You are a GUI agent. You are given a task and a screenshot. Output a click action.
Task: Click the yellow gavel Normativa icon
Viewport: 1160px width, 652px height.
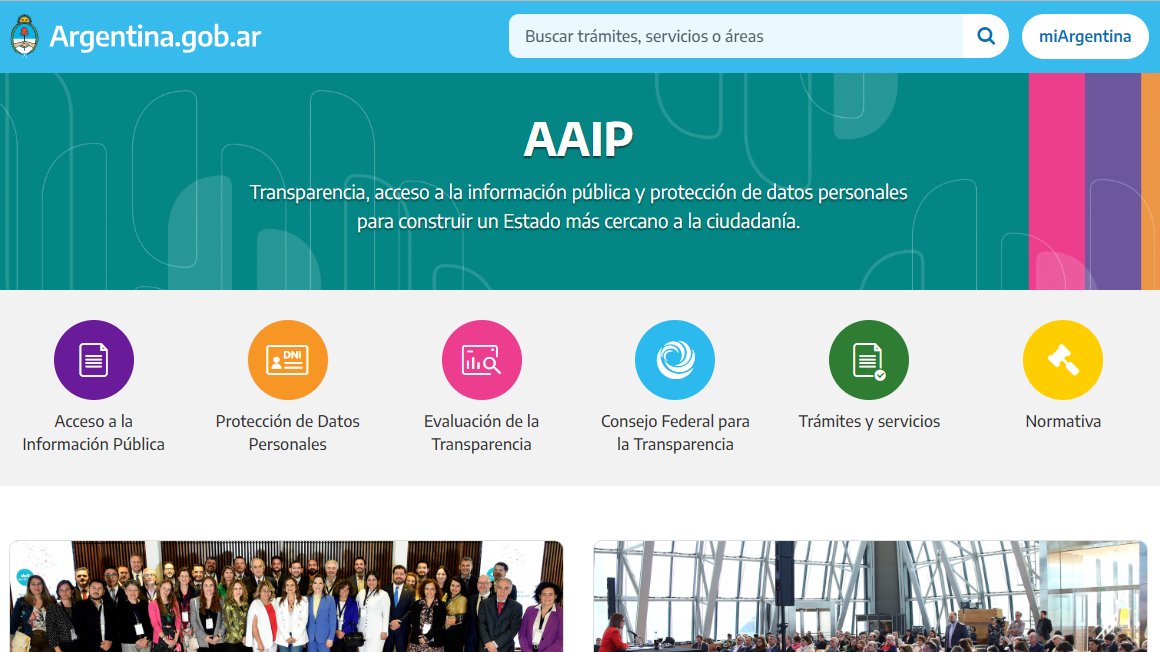tap(1062, 360)
